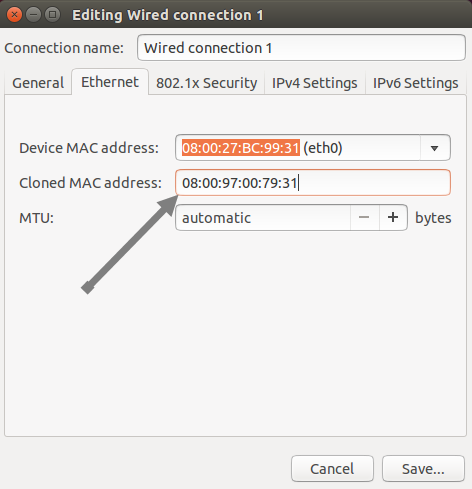472x489 pixels.
Task: Click the Cloned MAC address label
Action: coord(90,183)
